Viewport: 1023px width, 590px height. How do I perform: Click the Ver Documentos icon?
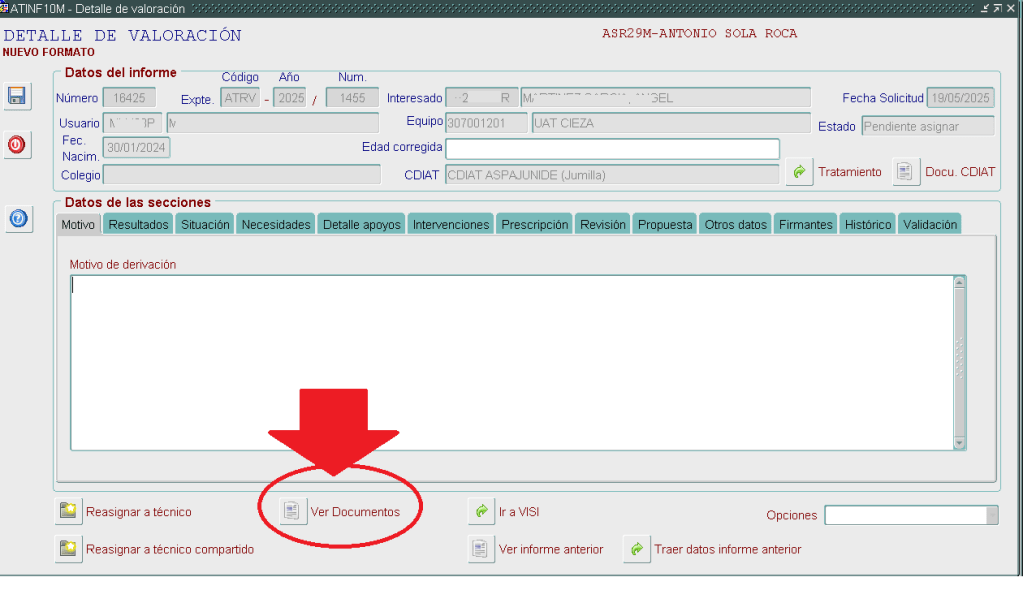tap(291, 512)
